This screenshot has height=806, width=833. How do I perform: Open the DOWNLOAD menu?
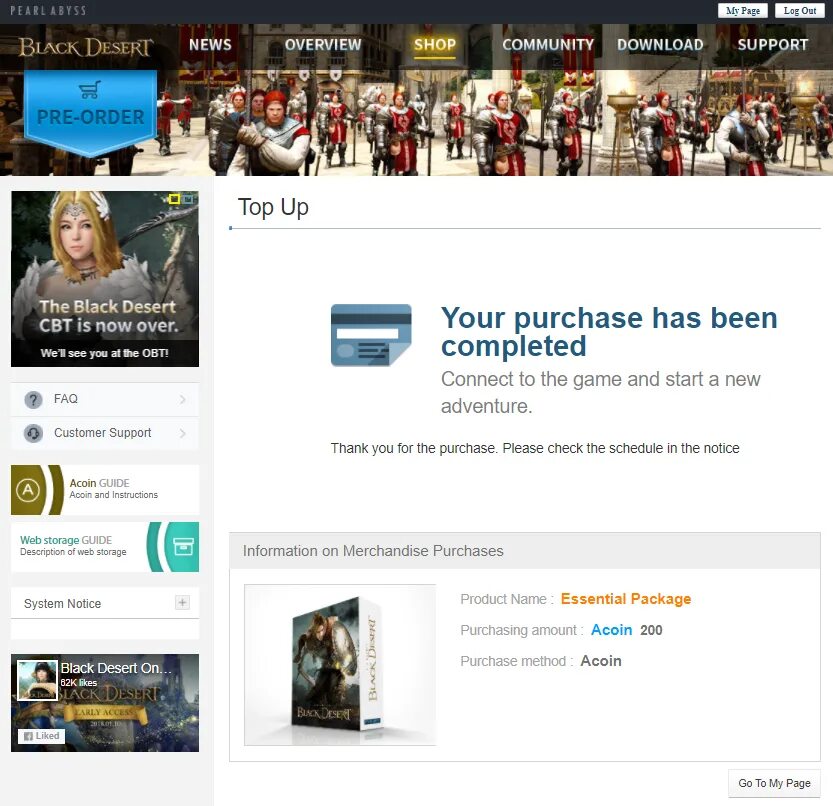(x=660, y=45)
